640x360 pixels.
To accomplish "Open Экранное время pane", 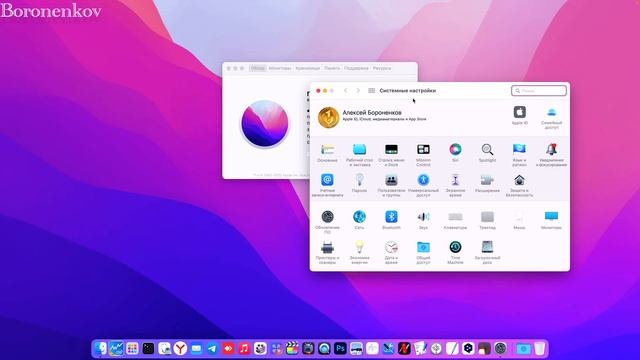I will [x=455, y=180].
